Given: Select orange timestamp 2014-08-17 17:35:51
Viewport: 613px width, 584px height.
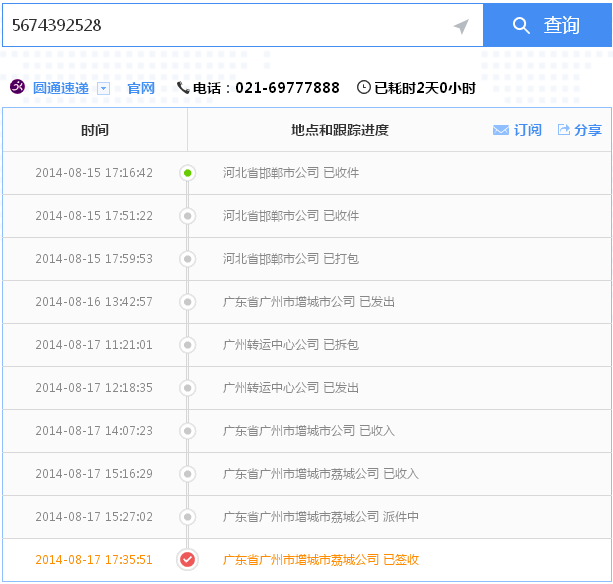Looking at the screenshot, I should pos(94,560).
